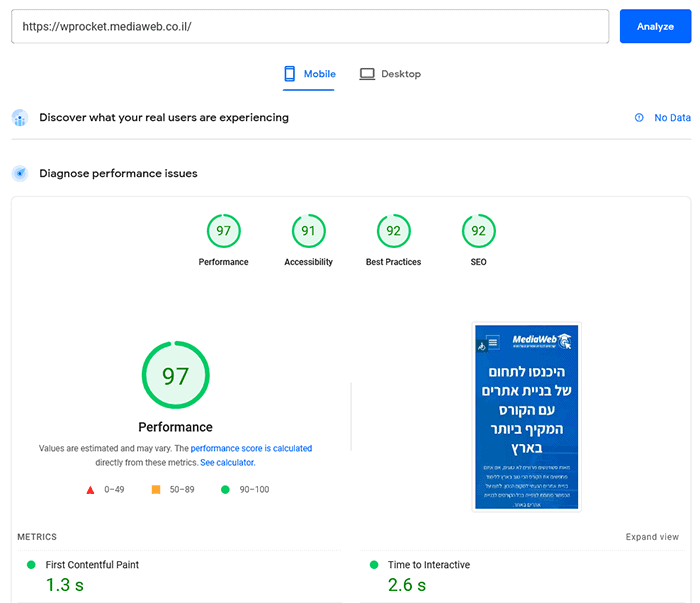Click the 90–100 legend text
Image resolution: width=700 pixels, height=603 pixels.
(x=254, y=490)
